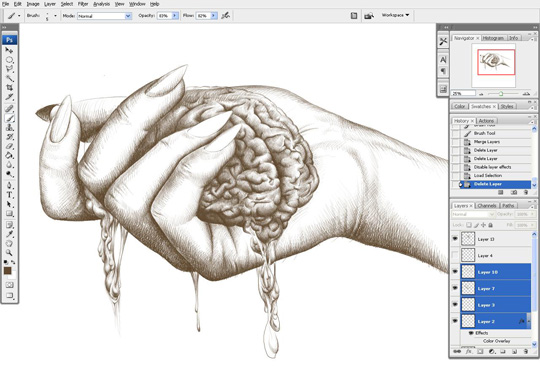Image resolution: width=540 pixels, height=391 pixels.
Task: Activate the Move tool
Action: [9, 50]
